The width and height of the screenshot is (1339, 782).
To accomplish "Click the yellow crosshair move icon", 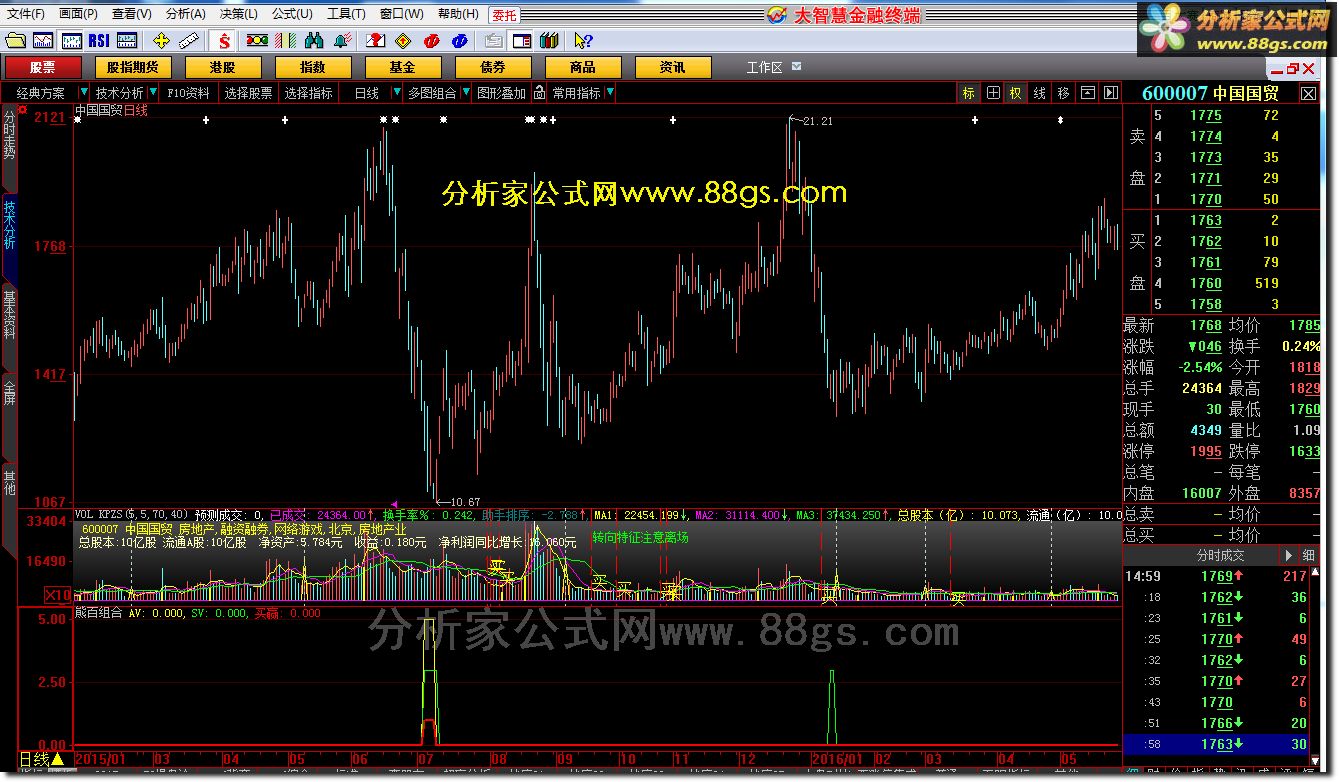I will point(161,41).
